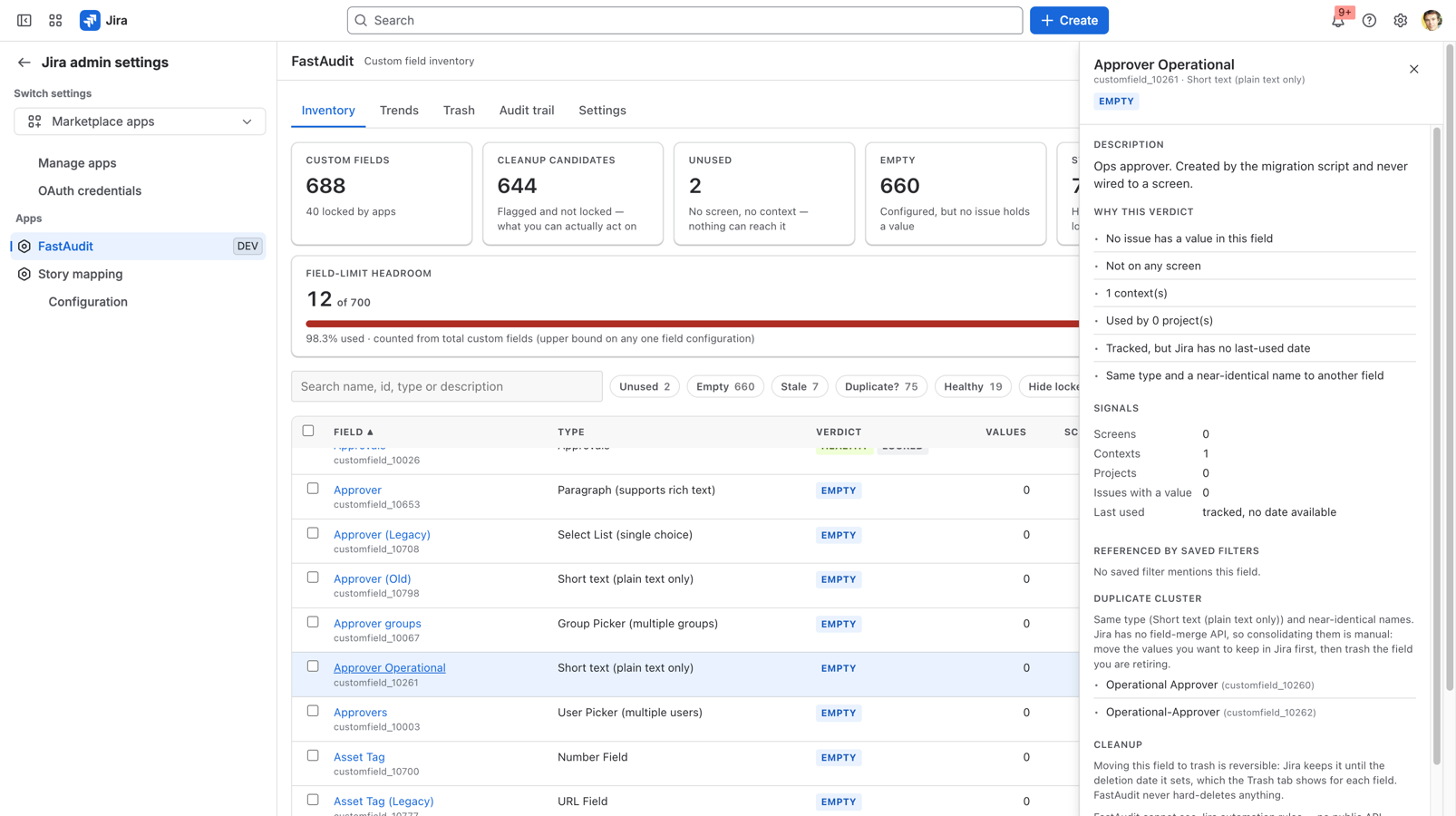
Task: Click the Create button
Action: click(1069, 20)
